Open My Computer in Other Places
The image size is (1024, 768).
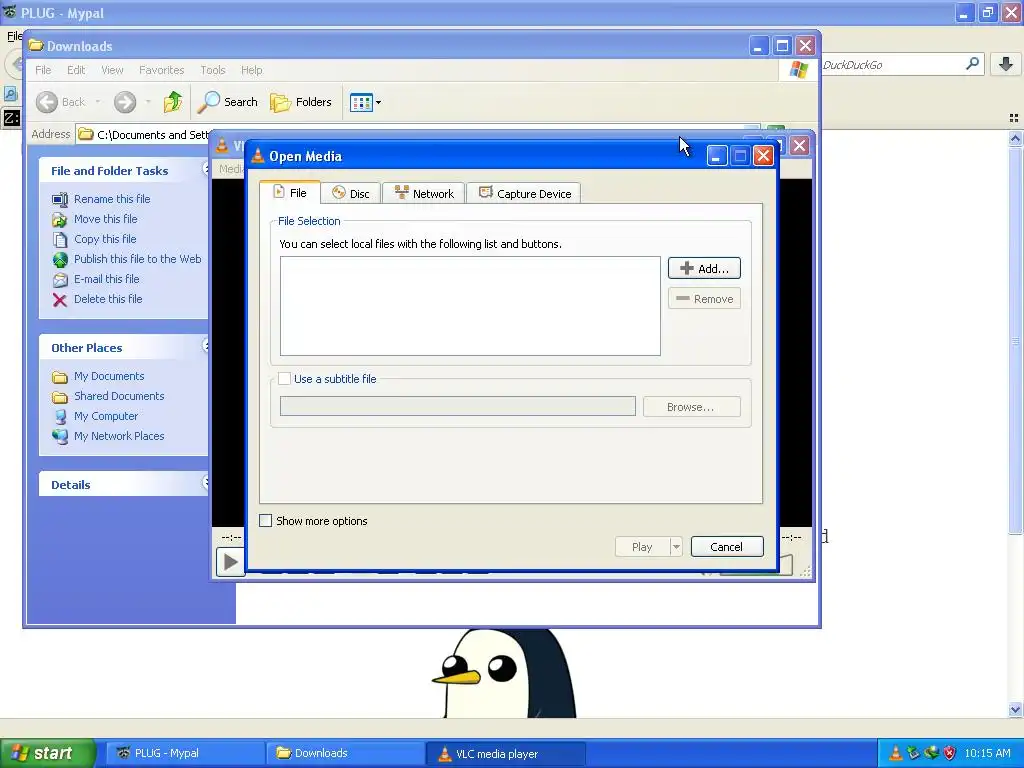(x=106, y=416)
